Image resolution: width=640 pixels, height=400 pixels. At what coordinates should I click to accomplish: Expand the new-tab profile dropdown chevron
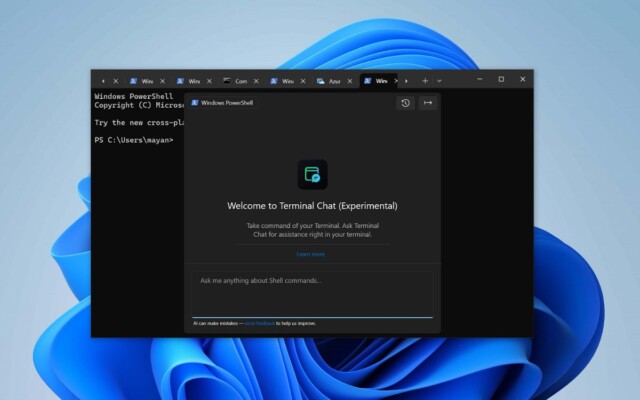[439, 81]
